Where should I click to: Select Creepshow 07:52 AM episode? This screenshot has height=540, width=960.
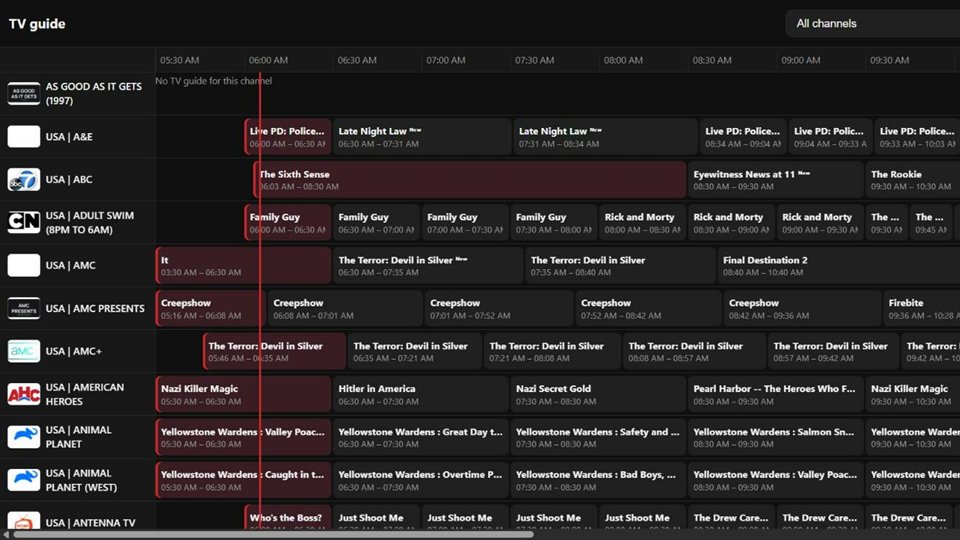pos(648,309)
